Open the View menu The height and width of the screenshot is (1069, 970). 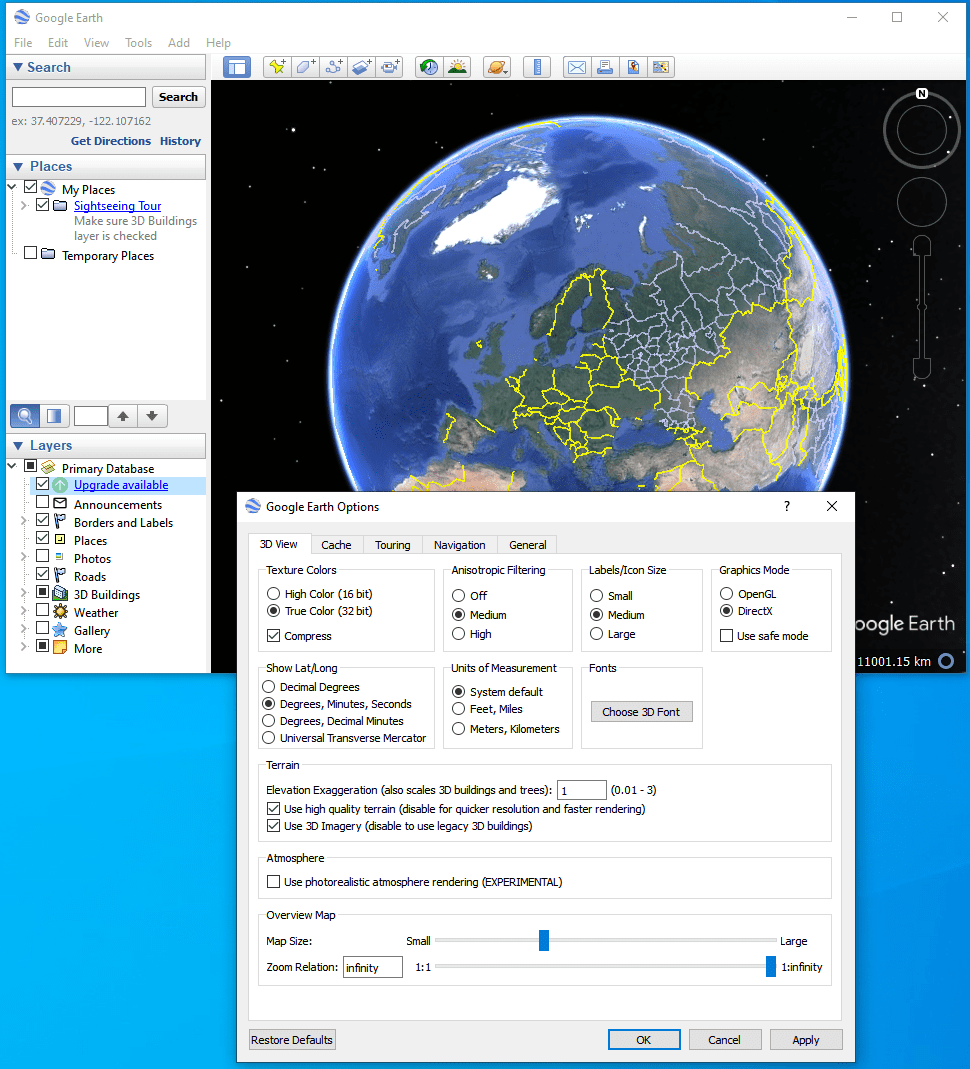[x=96, y=42]
